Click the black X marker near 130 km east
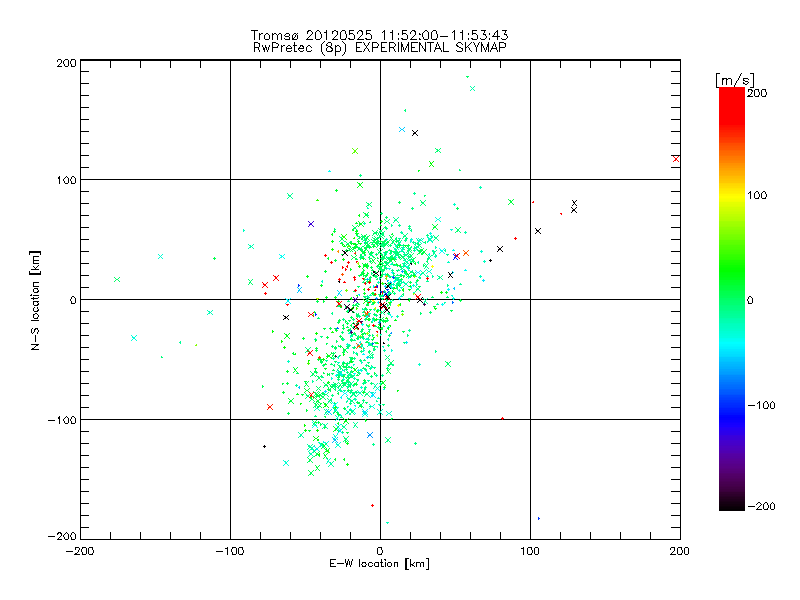Viewport: 800px width, 600px height. (574, 203)
